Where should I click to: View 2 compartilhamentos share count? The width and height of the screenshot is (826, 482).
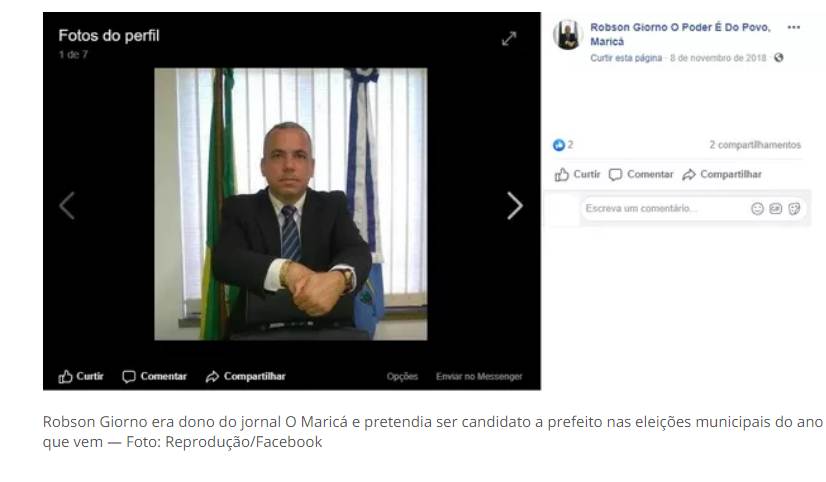coord(755,145)
